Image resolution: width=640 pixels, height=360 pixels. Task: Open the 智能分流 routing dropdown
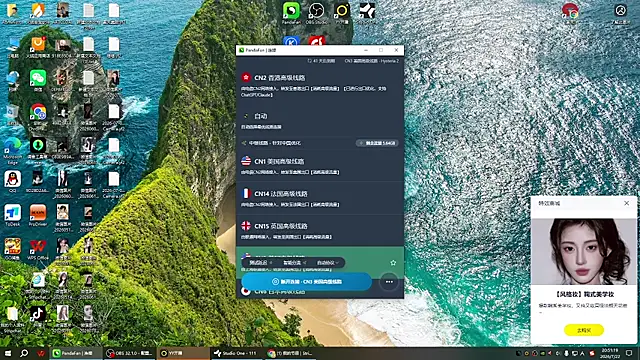click(295, 263)
